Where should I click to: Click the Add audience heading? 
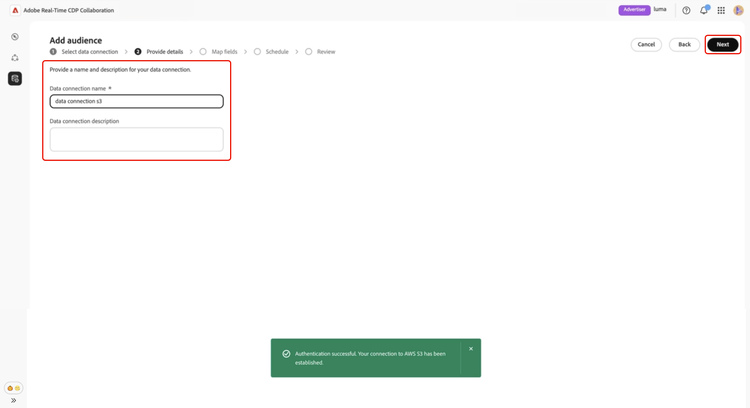[76, 41]
